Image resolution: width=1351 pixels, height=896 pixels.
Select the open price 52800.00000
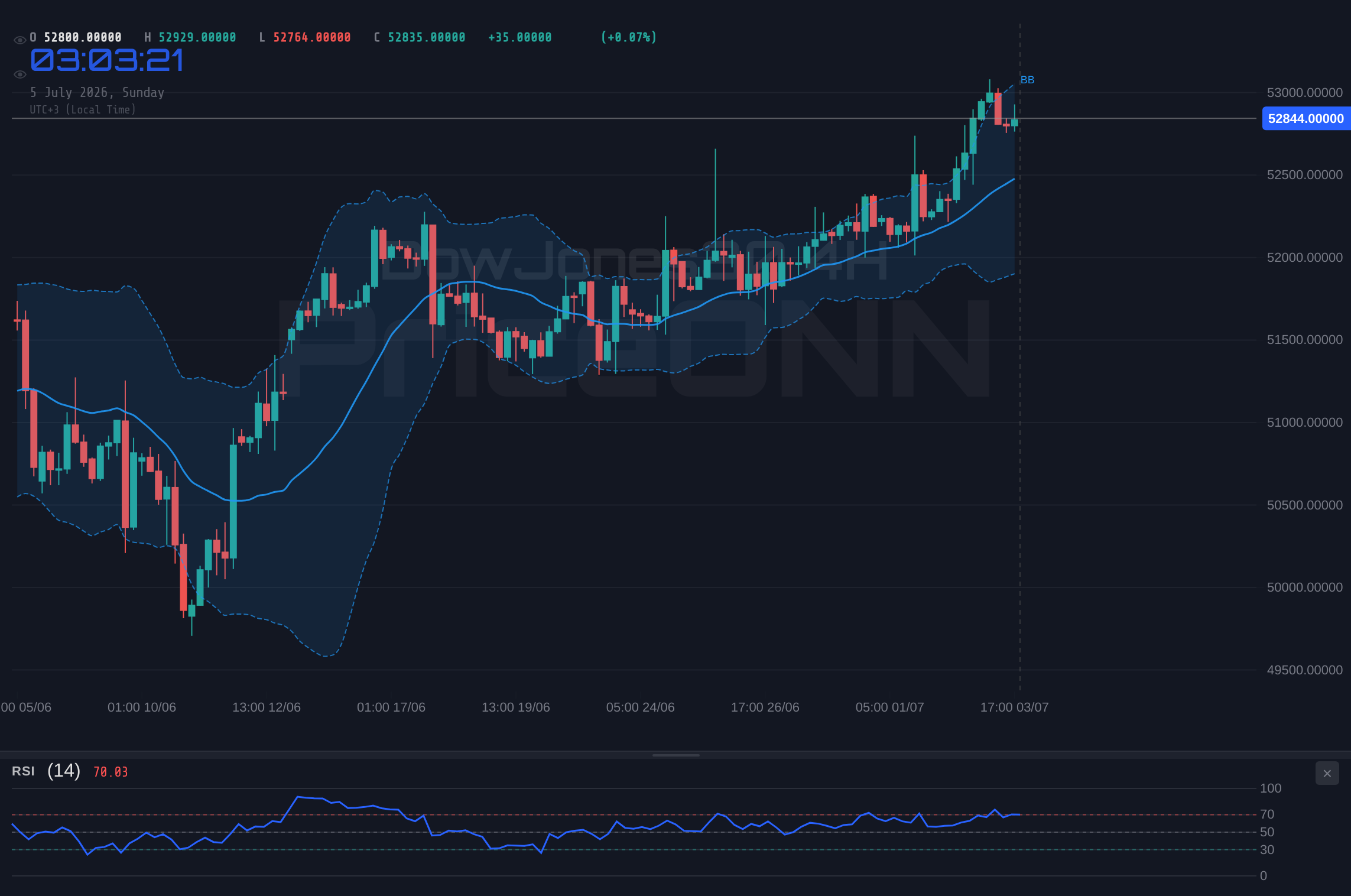[x=83, y=37]
